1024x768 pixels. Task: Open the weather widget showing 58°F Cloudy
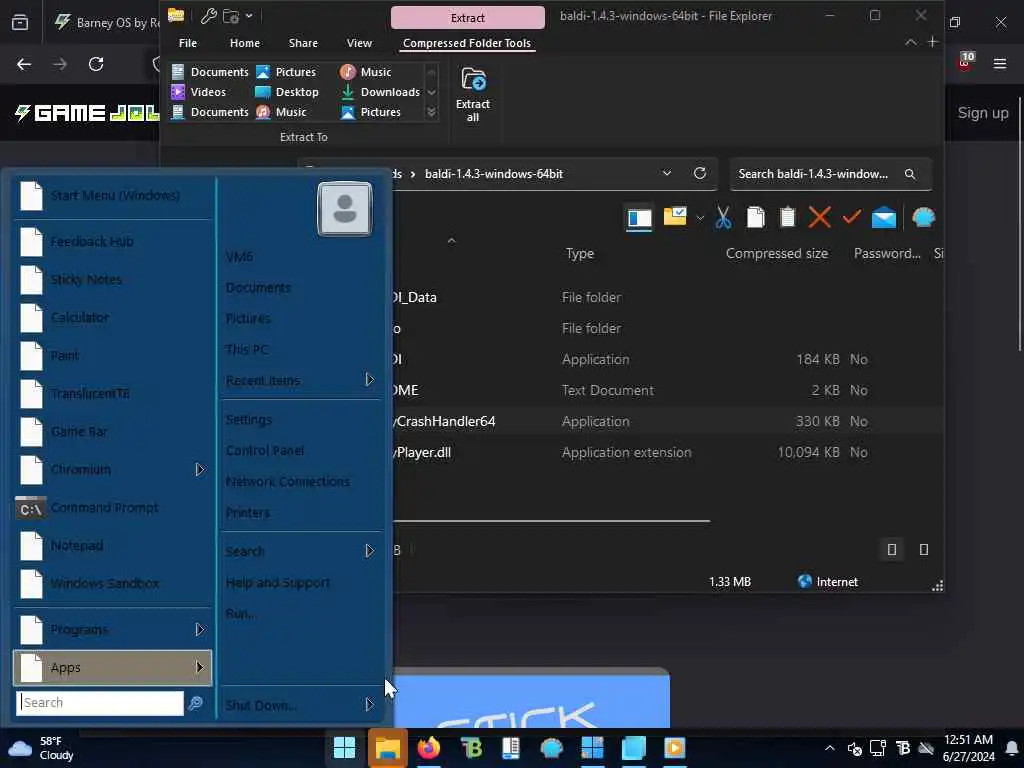pos(40,748)
